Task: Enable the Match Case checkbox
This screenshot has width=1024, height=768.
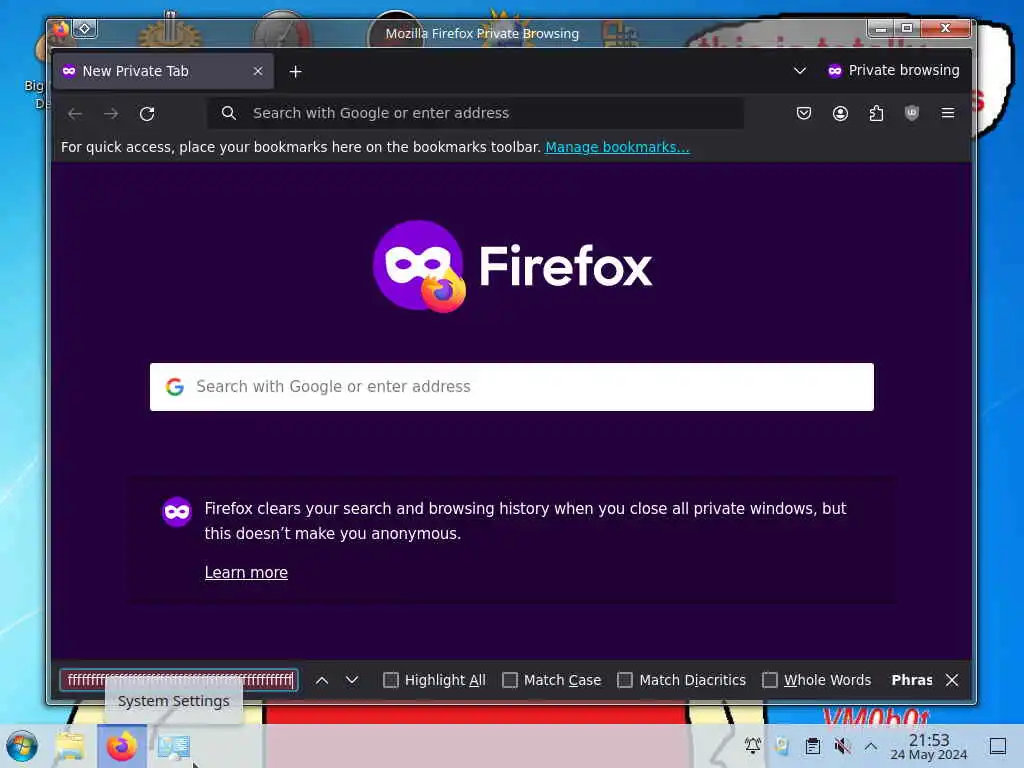Action: pyautogui.click(x=509, y=680)
